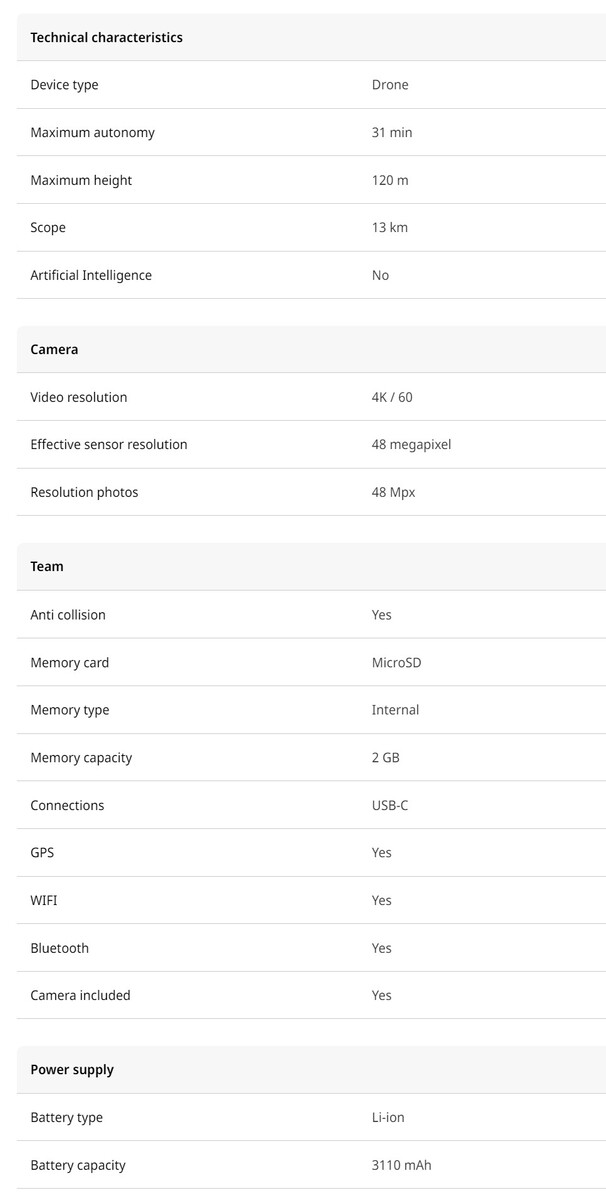Select the Camera section header
The height and width of the screenshot is (1200, 606).
tap(54, 349)
